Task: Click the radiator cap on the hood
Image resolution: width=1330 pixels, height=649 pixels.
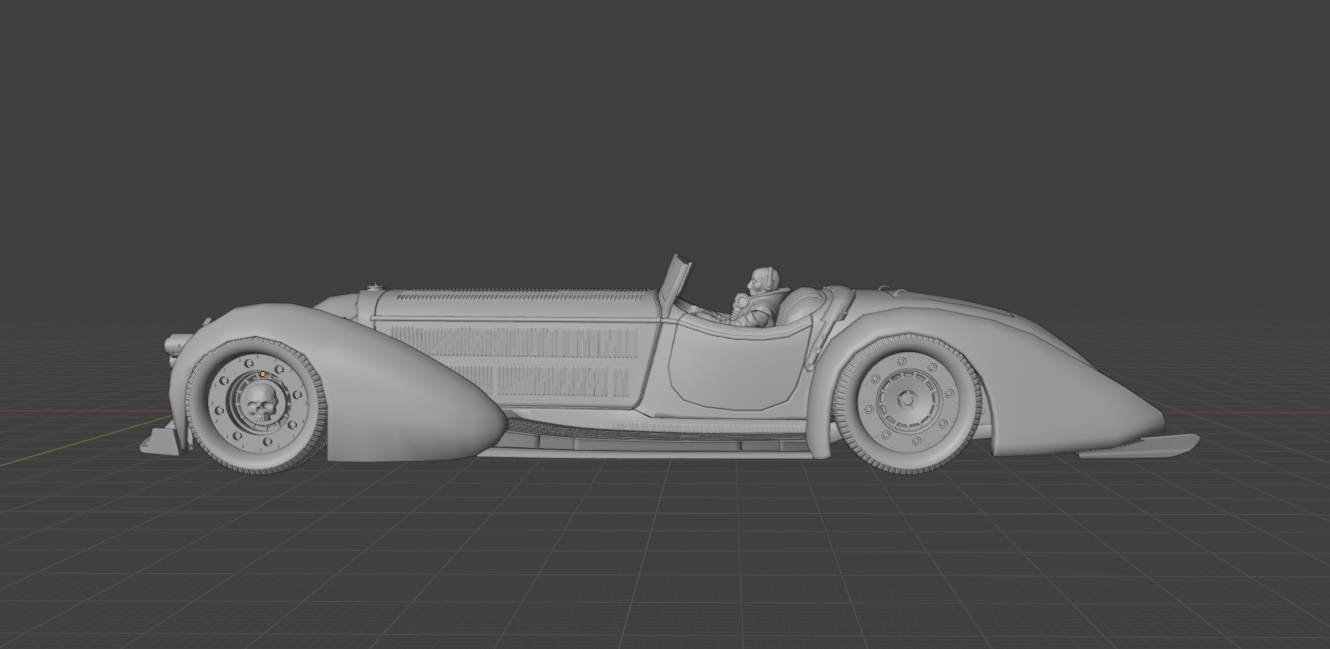Action: click(375, 288)
